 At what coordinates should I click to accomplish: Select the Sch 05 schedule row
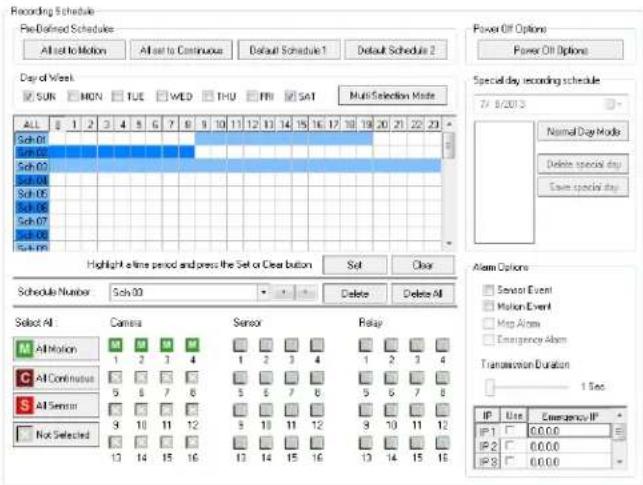point(32,194)
